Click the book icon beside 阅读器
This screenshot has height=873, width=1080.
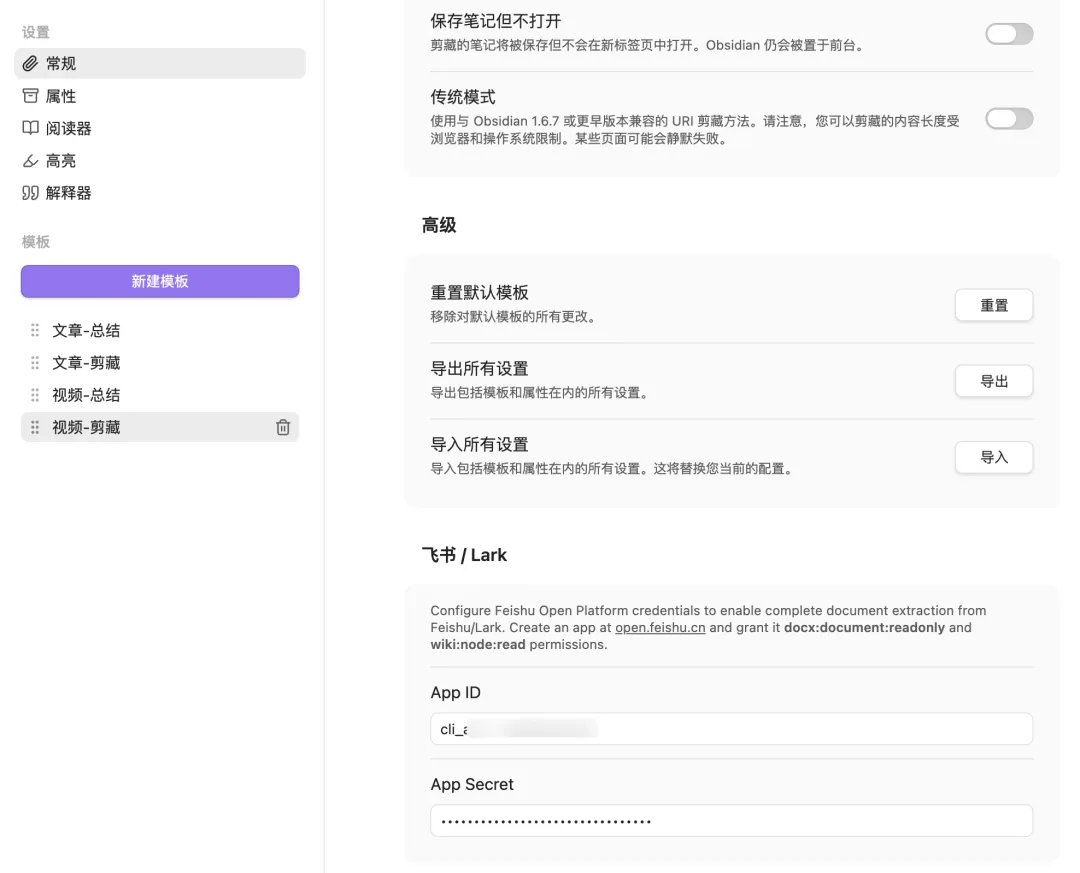point(31,128)
